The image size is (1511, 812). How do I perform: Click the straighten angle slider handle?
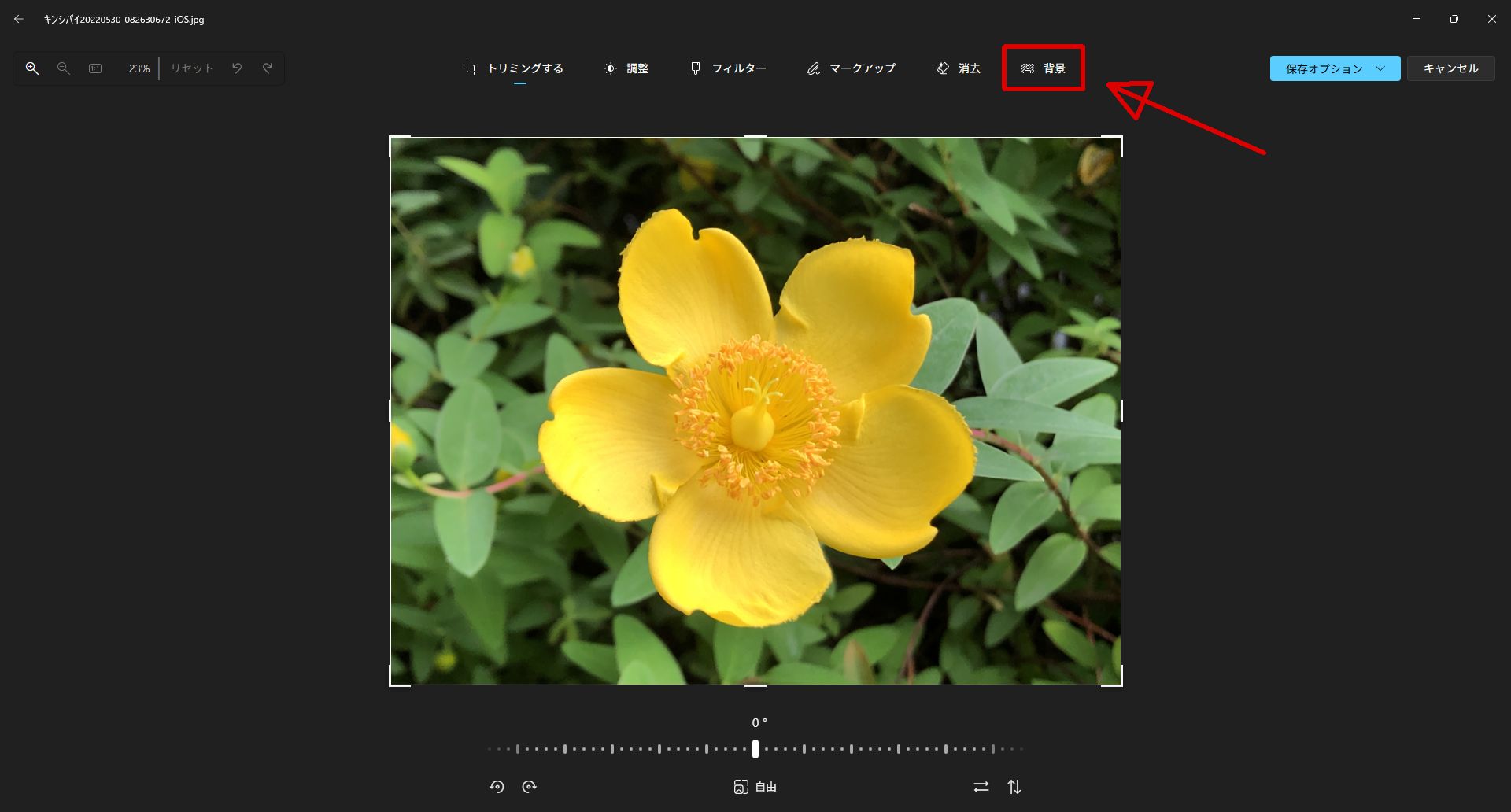pyautogui.click(x=755, y=749)
